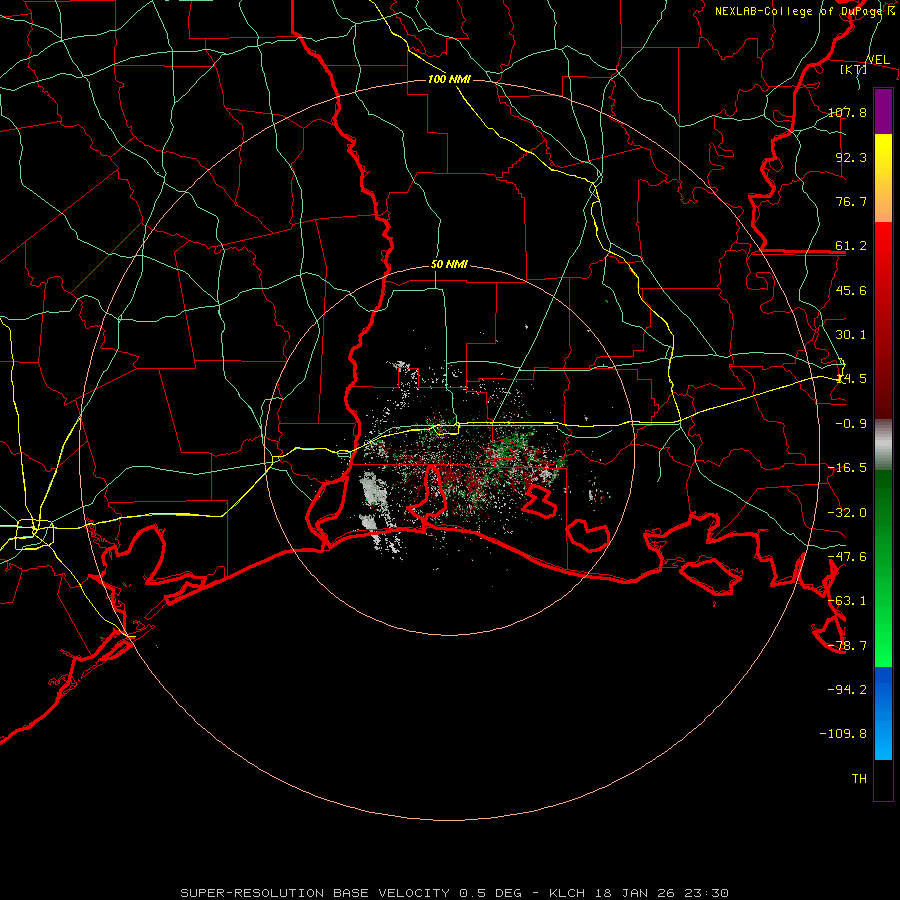
Task: Select the -94.2 legend value
Action: [847, 689]
